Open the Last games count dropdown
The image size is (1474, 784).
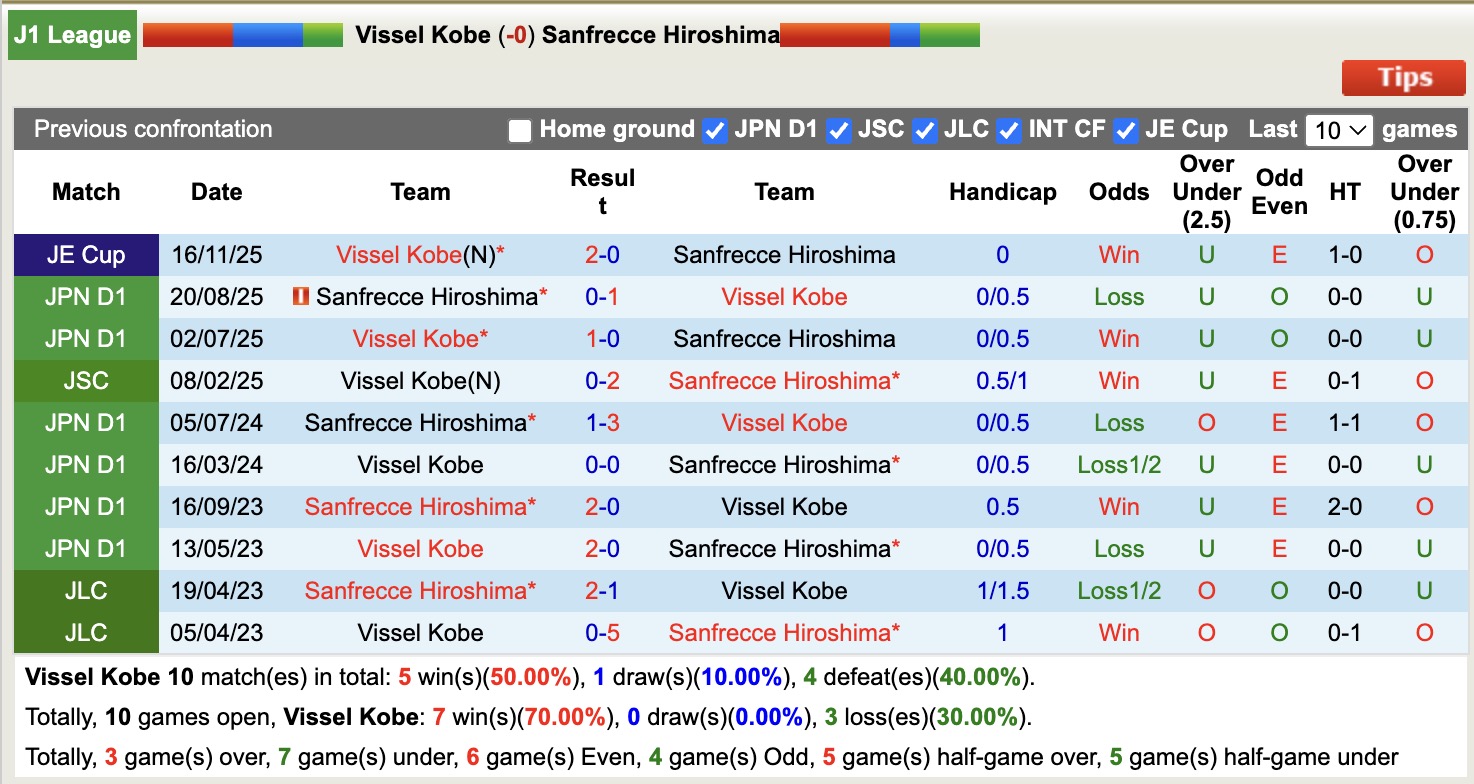pos(1338,129)
